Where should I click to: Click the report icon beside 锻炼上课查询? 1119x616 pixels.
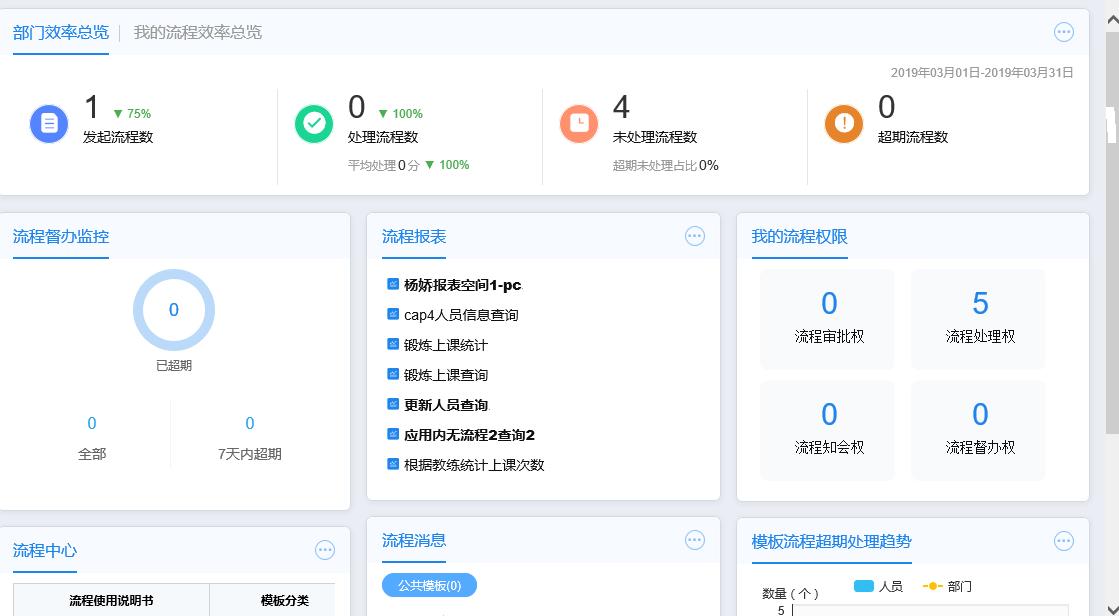pos(391,373)
